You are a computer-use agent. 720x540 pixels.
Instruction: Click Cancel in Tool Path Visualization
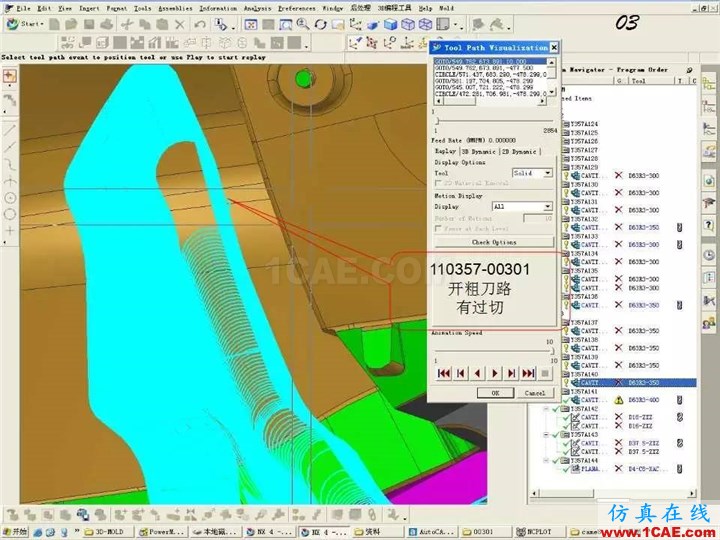click(535, 393)
